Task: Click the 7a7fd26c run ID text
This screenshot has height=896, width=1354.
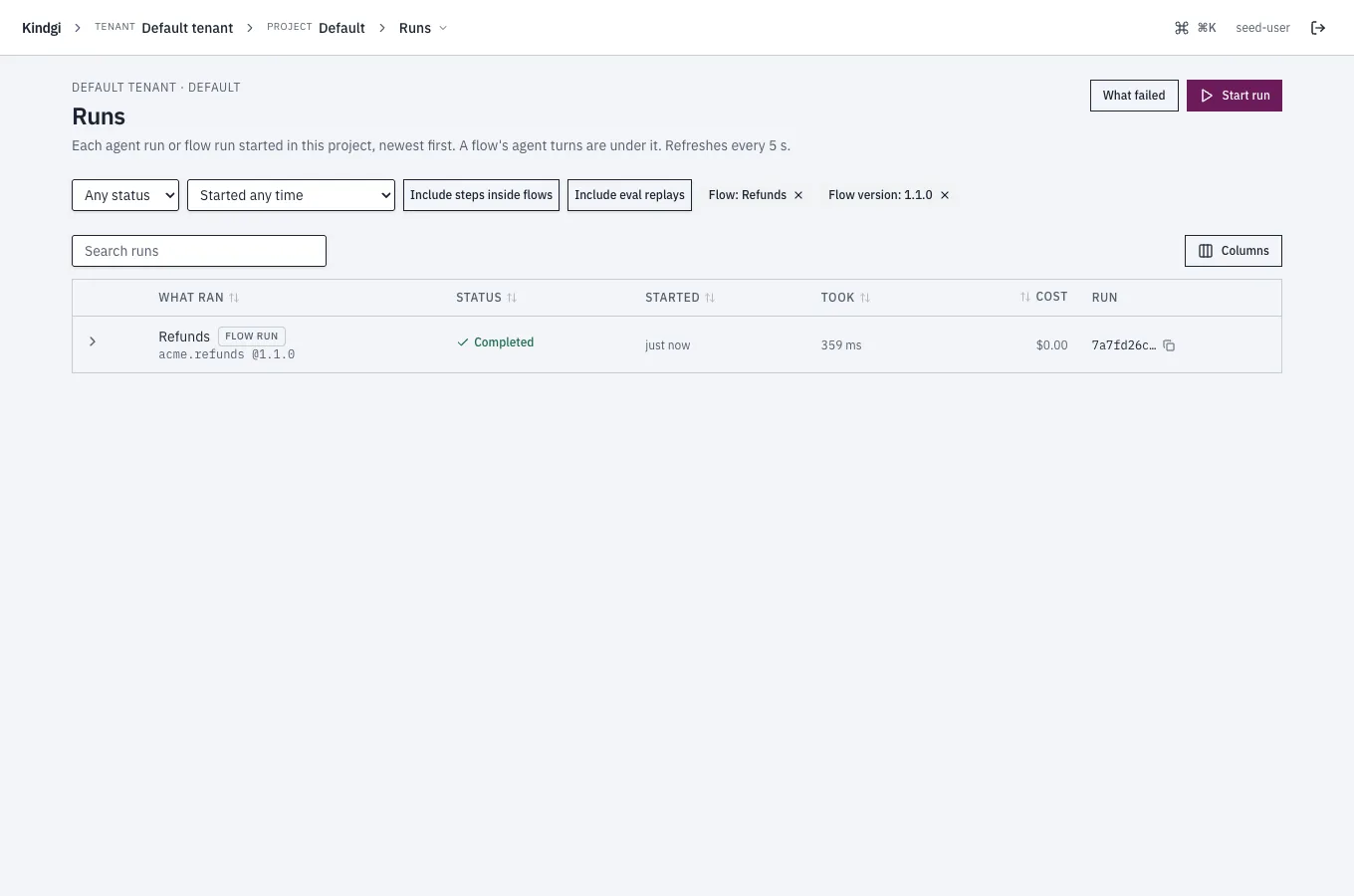Action: pos(1124,345)
